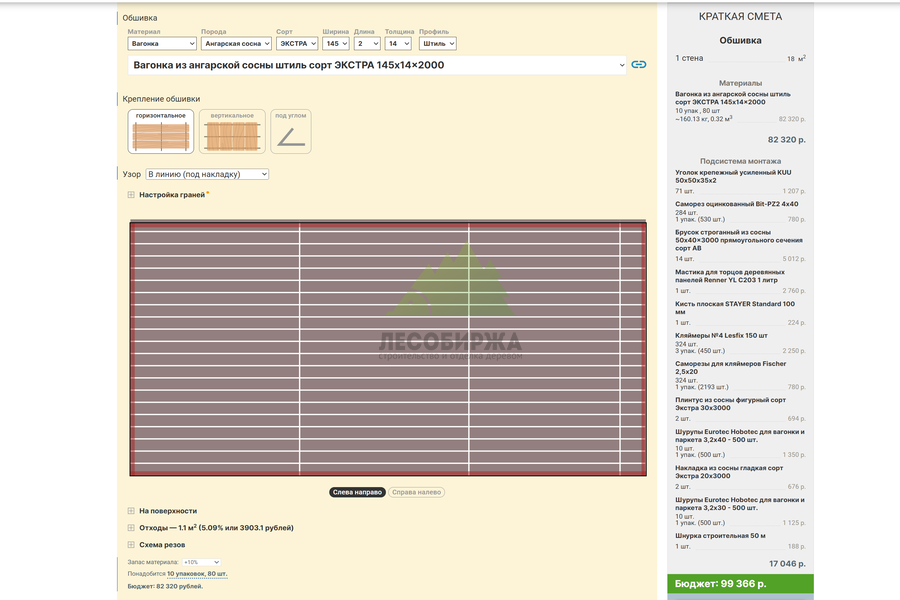Open cladding material name in the estimate summary
This screenshot has width=900, height=600.
coord(732,98)
